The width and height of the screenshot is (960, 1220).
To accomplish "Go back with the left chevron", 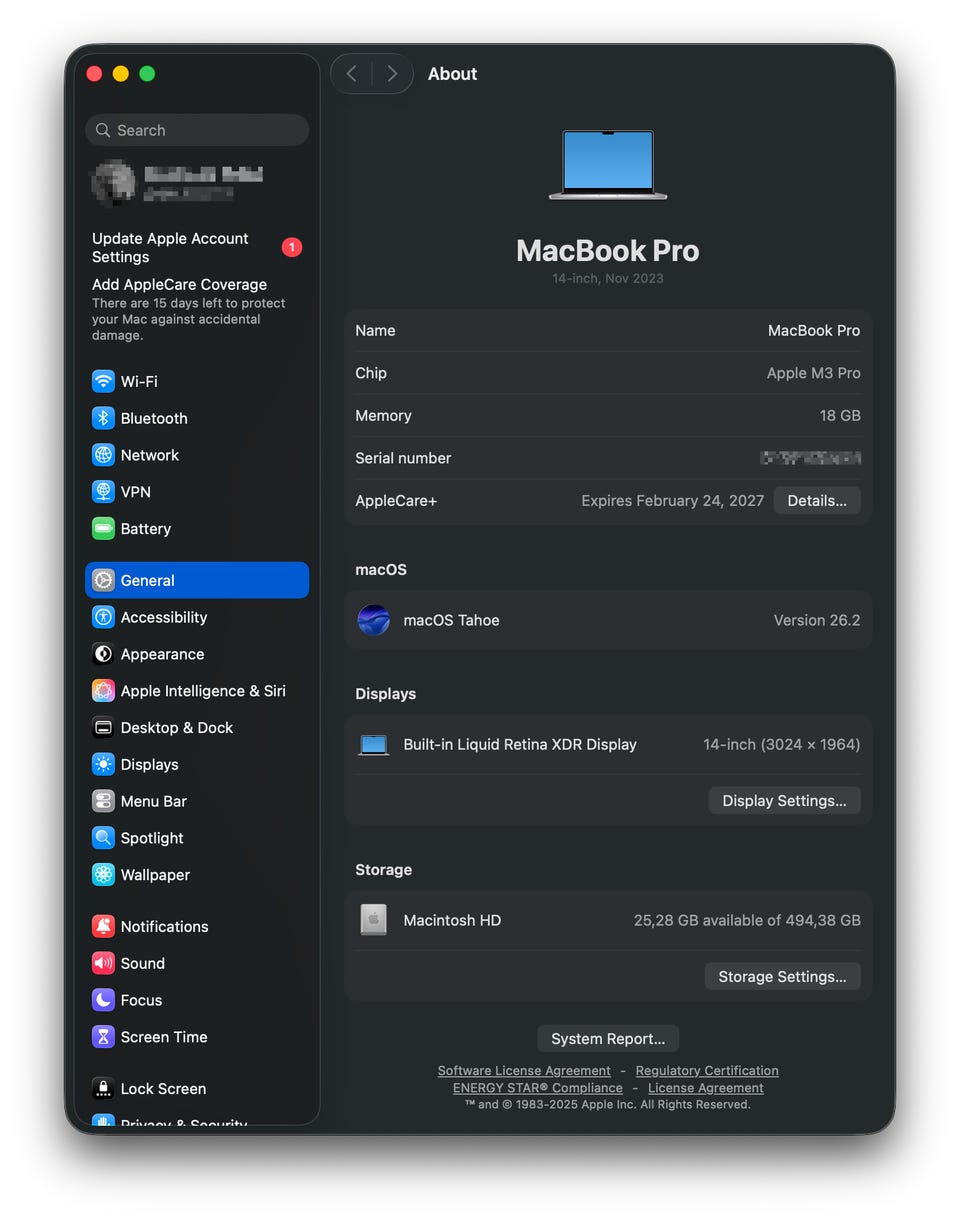I will tap(351, 73).
